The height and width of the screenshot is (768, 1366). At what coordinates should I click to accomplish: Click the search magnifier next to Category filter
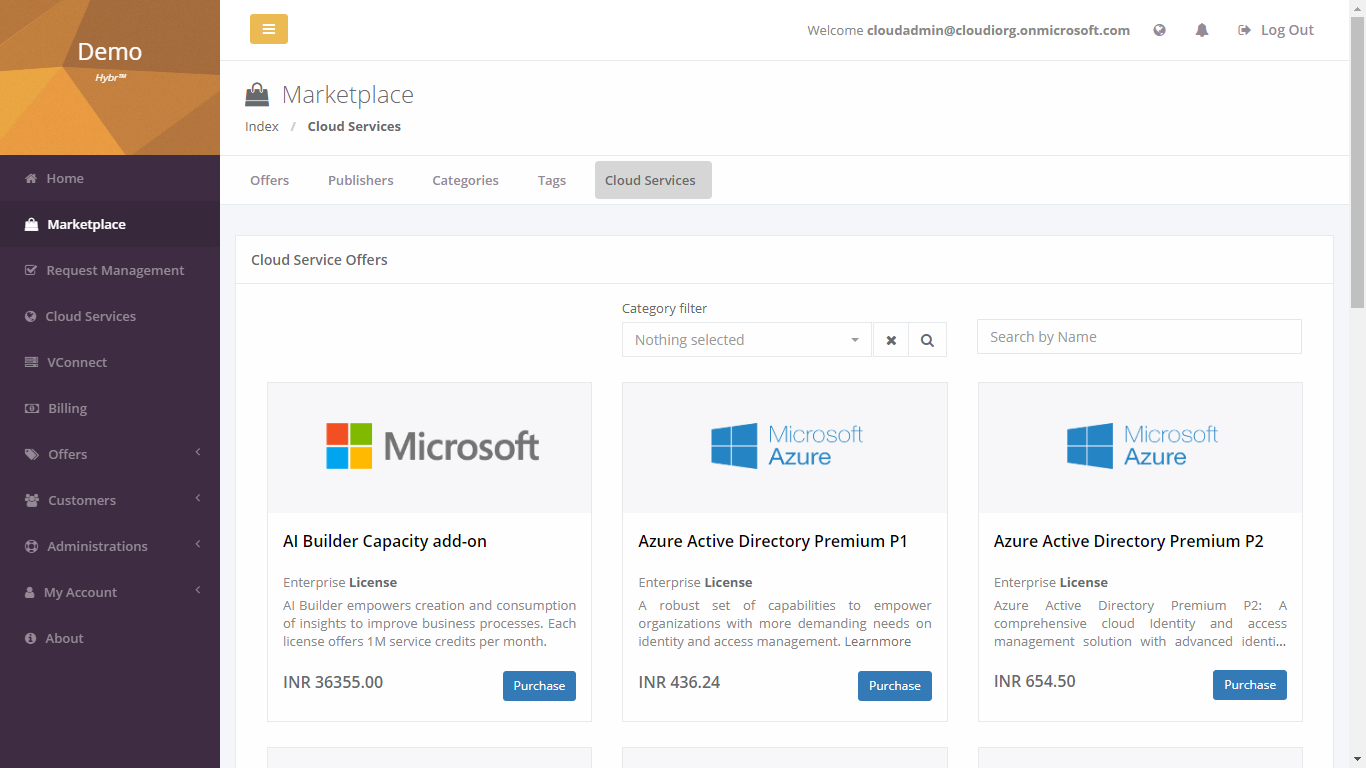coord(927,339)
